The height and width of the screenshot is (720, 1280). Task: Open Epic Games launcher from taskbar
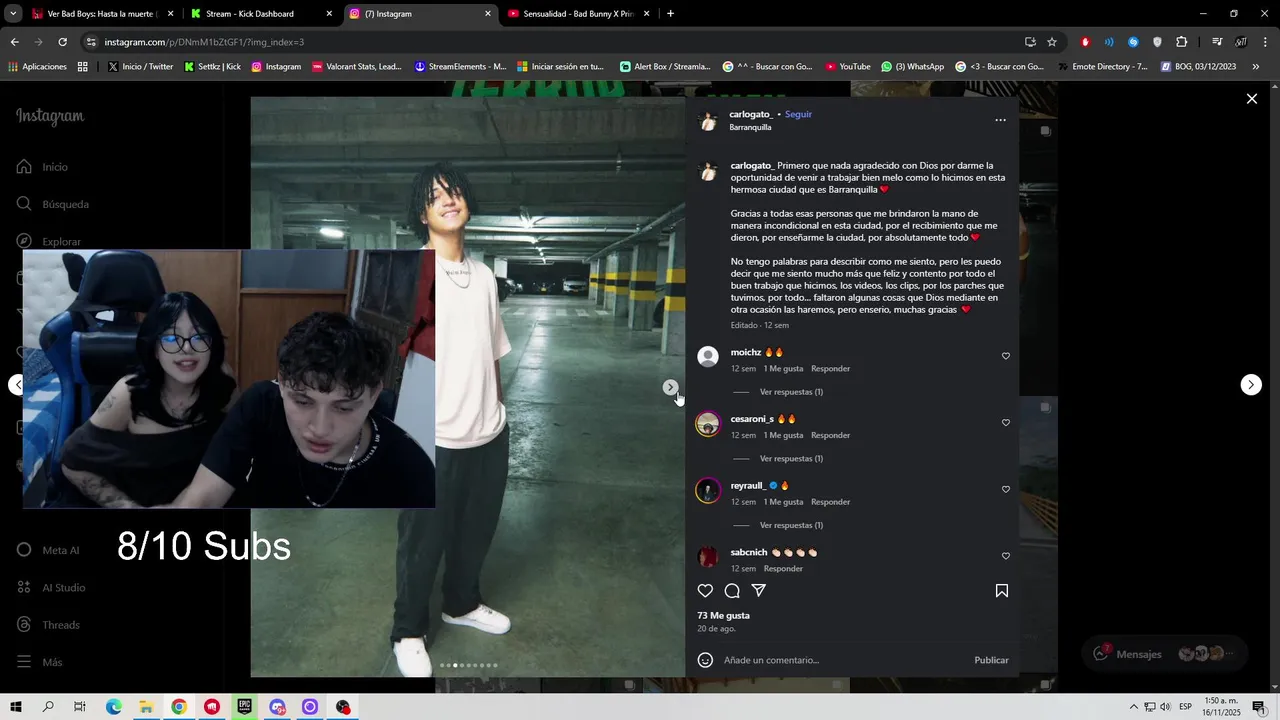[x=244, y=707]
